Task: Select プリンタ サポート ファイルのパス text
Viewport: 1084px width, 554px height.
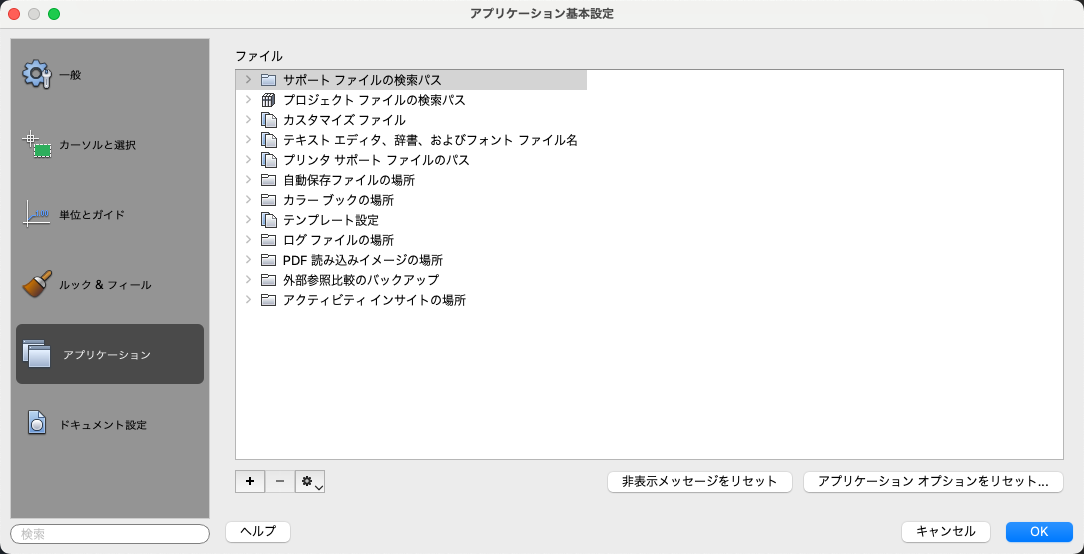Action: pyautogui.click(x=376, y=160)
